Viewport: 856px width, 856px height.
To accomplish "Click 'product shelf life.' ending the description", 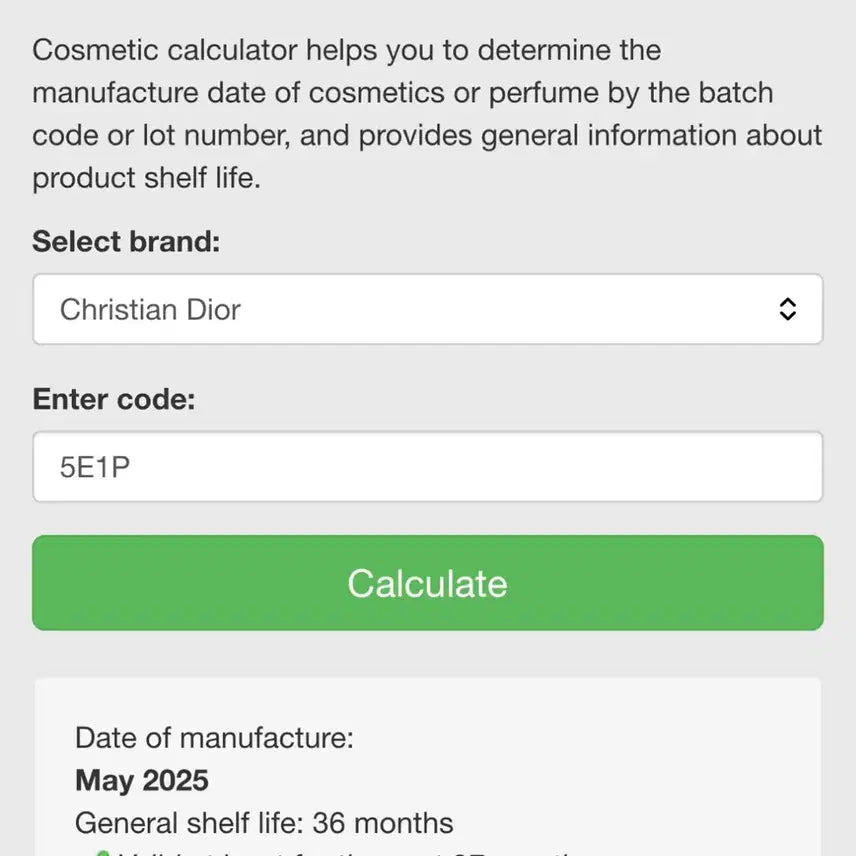I will 146,178.
